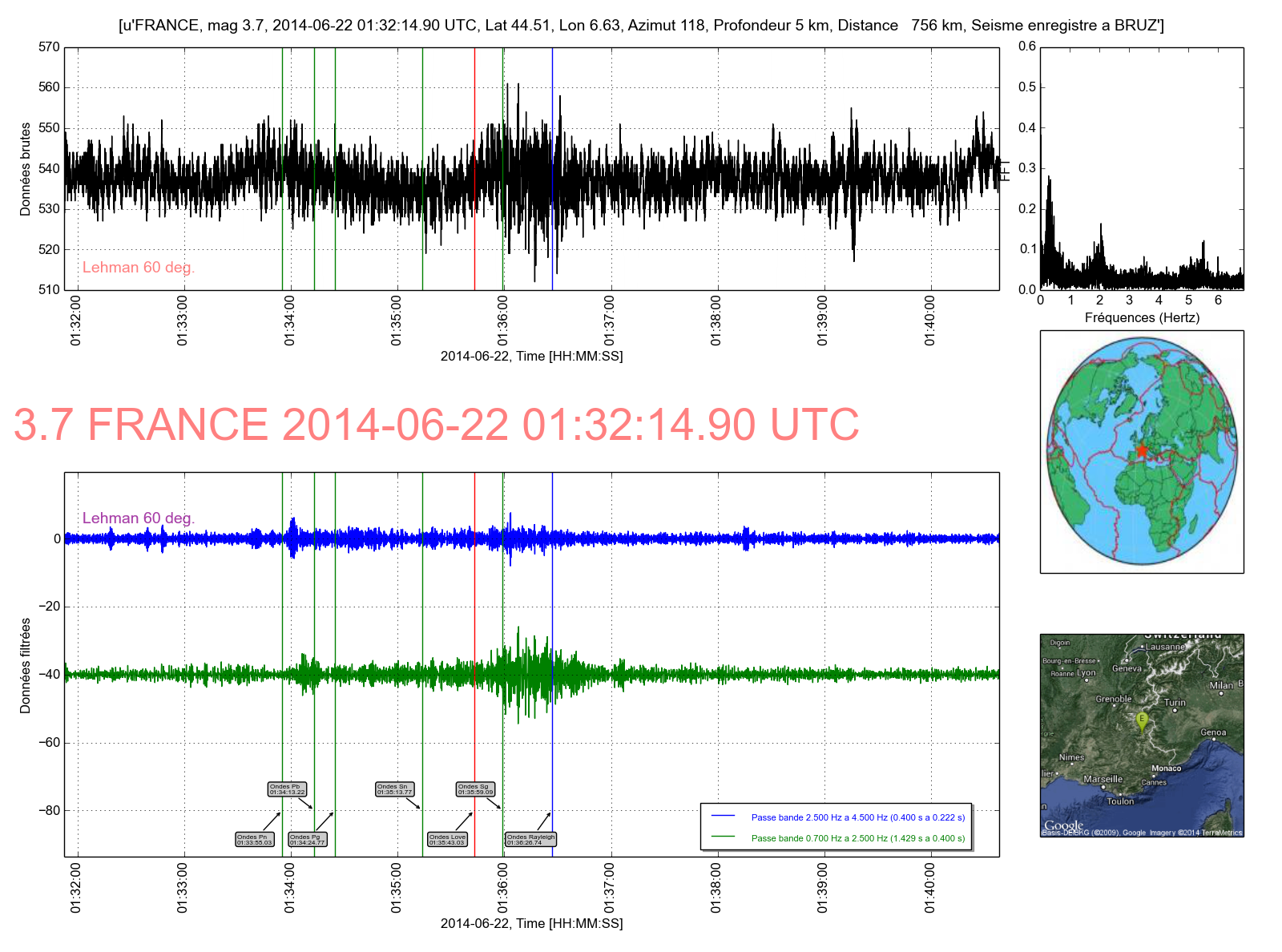This screenshot has height=952, width=1282.
Task: Click the green line sample in the legend
Action: (x=723, y=837)
